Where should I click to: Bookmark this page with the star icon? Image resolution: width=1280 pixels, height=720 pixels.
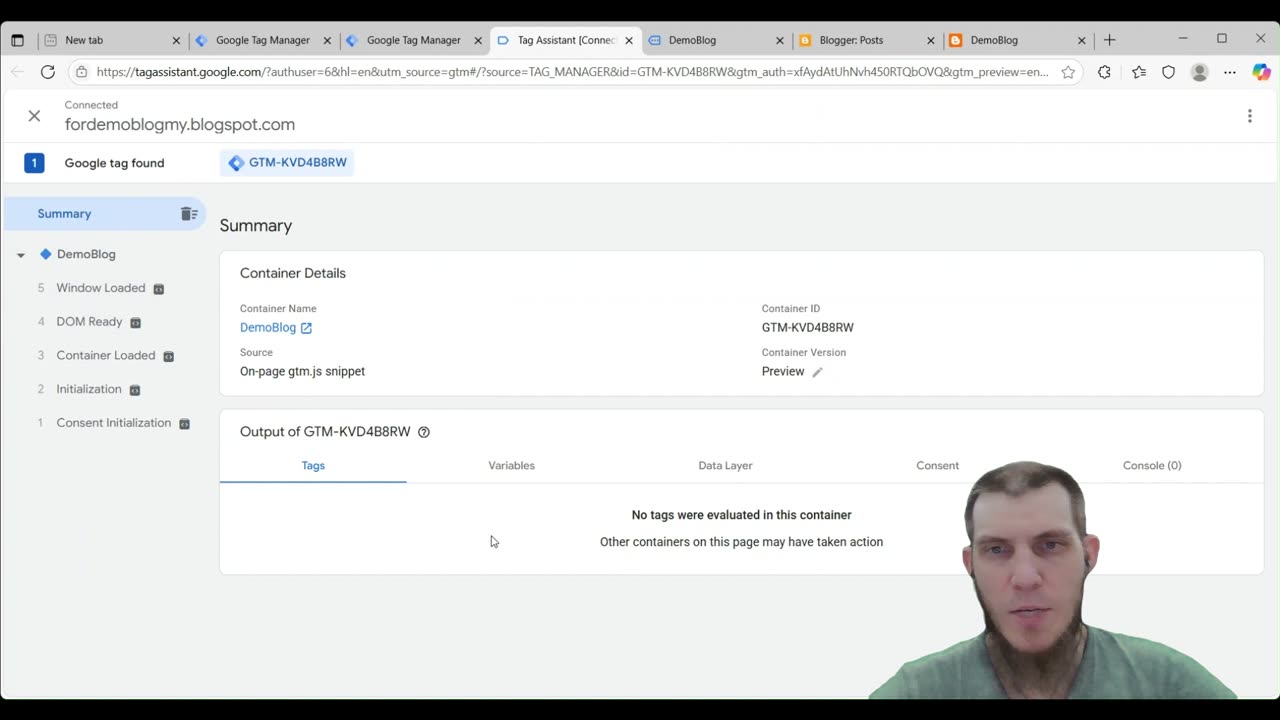tap(1068, 72)
